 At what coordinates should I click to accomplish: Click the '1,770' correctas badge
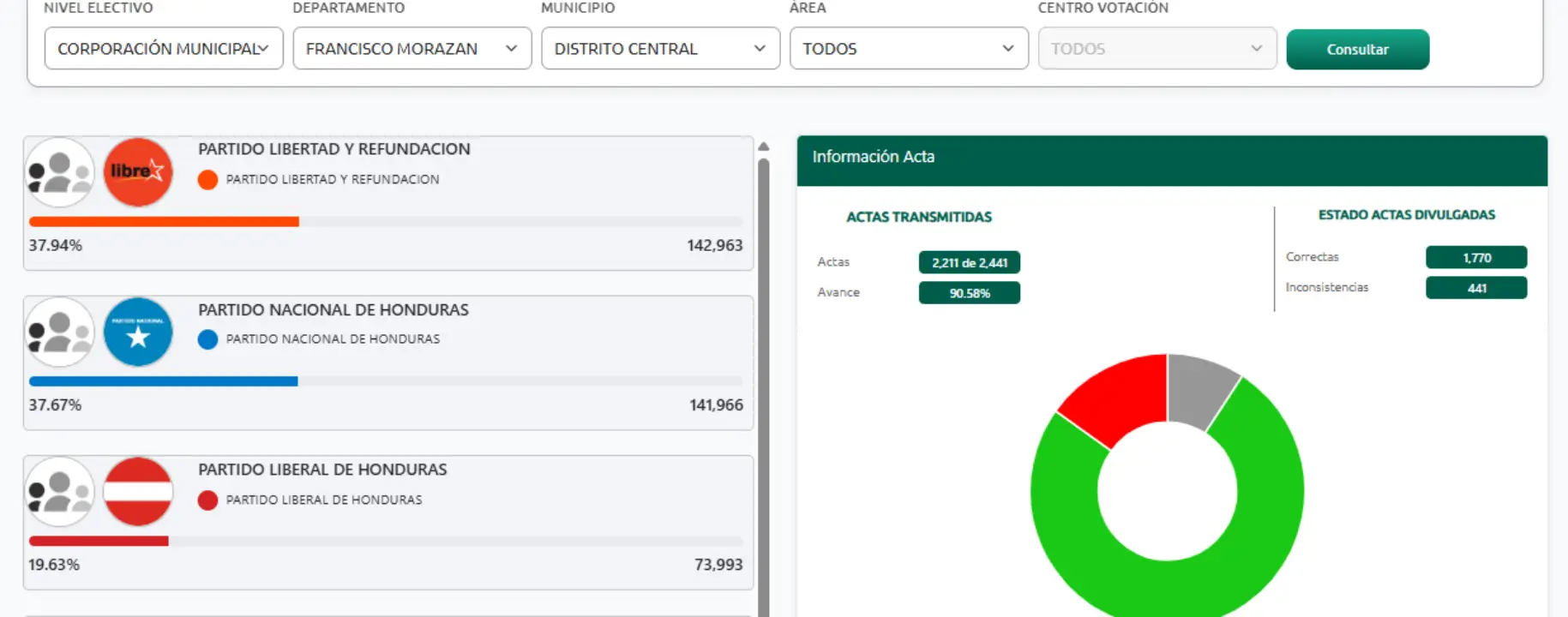[1476, 258]
